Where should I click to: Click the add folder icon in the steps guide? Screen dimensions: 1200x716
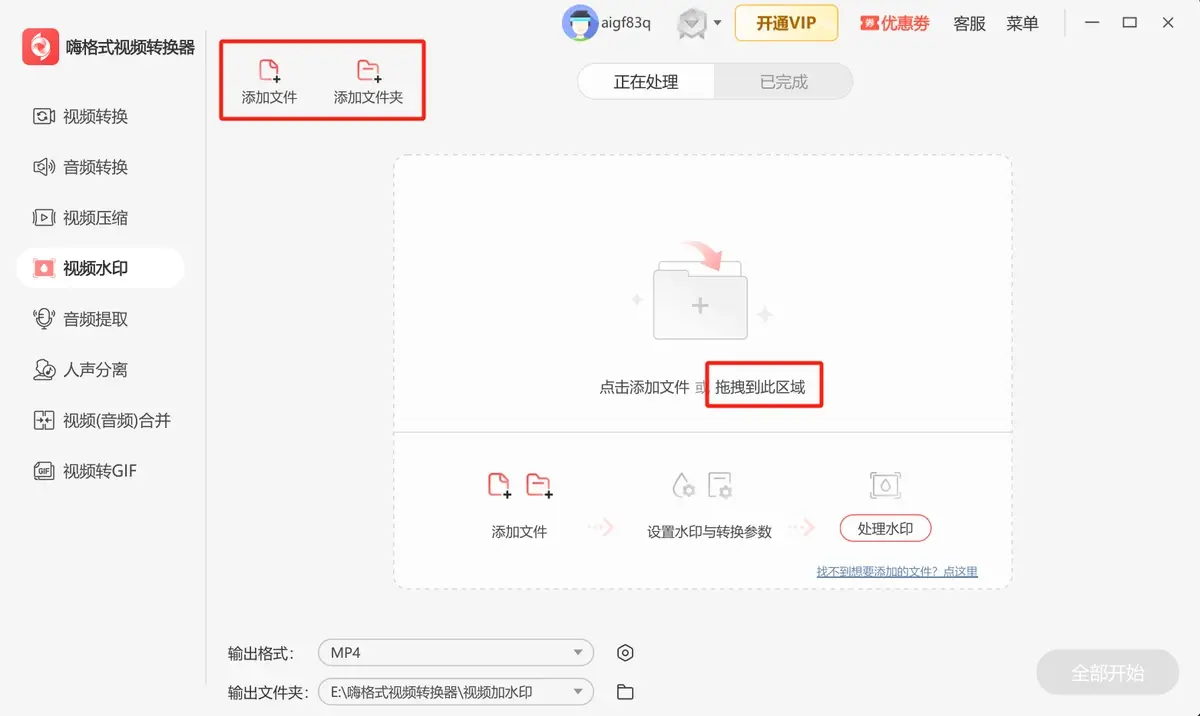[539, 486]
